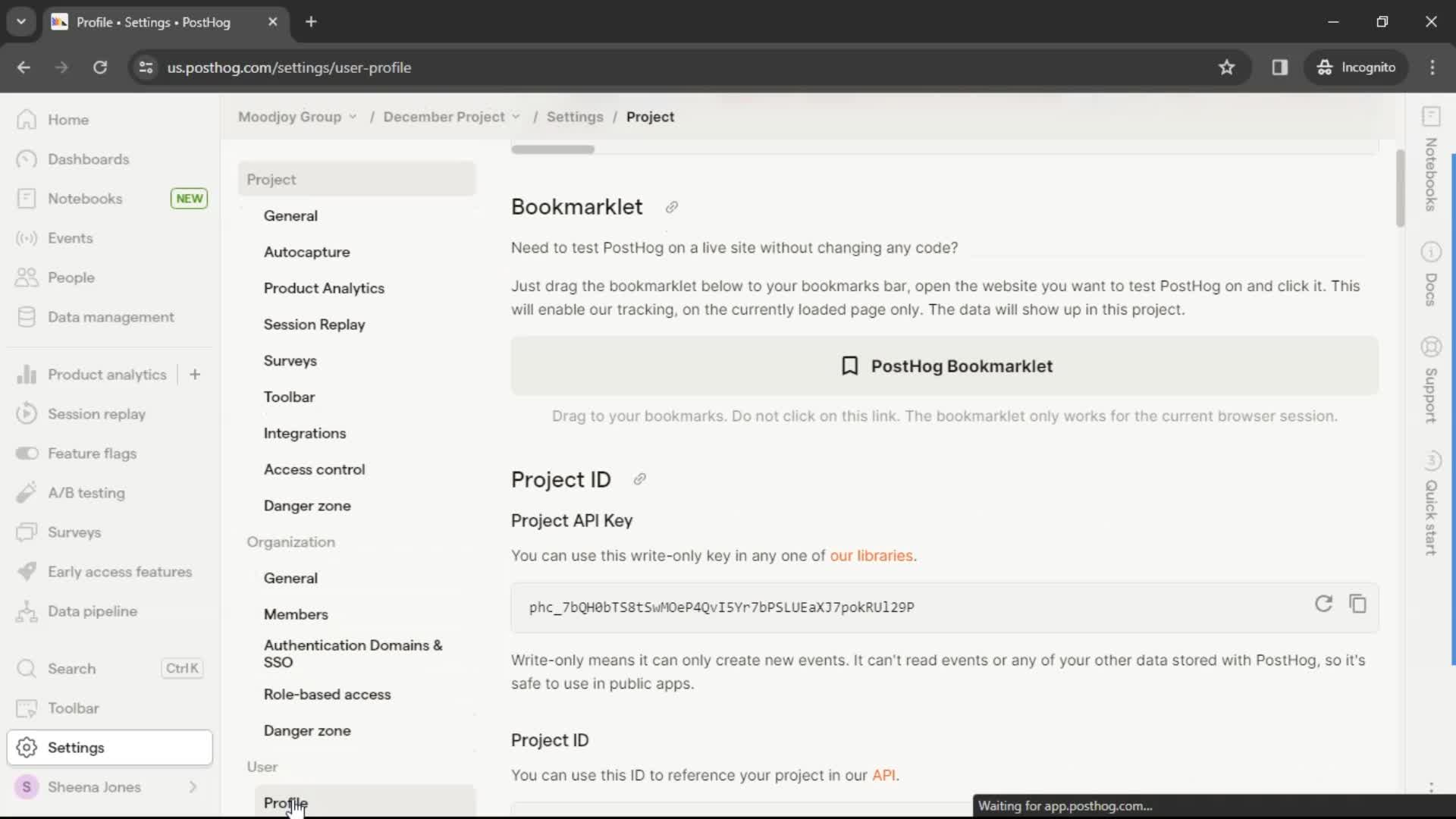Click the copy icon for API Key
The image size is (1456, 819).
pyautogui.click(x=1358, y=604)
